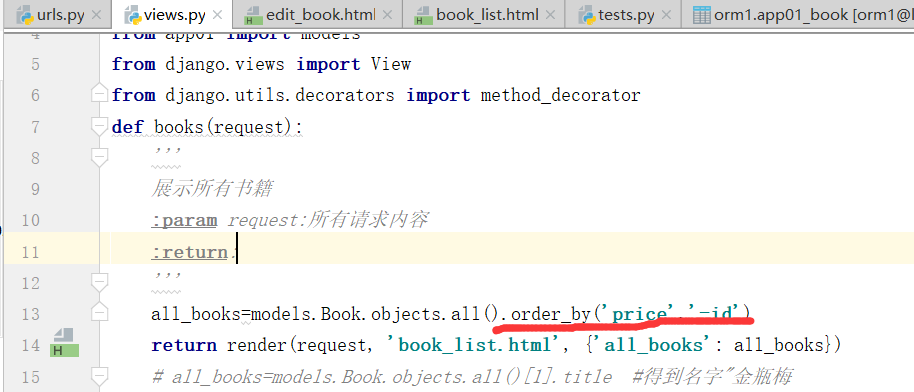The height and width of the screenshot is (392, 914).
Task: Switch to the tests.py tab
Action: (623, 15)
